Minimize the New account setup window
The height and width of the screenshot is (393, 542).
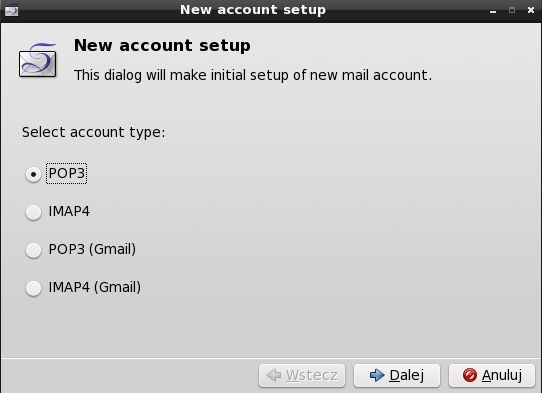click(493, 11)
